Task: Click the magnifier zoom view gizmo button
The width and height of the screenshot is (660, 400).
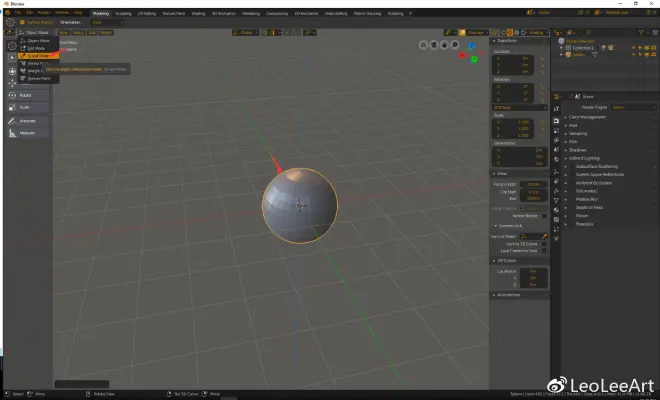Action: click(455, 45)
